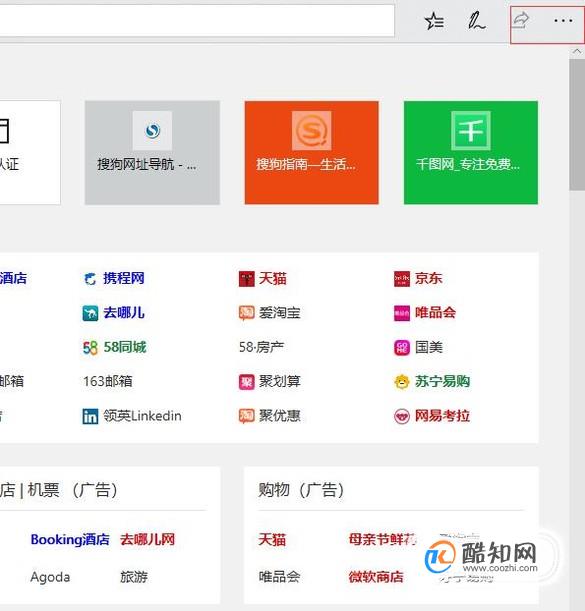Click the Share arrow icon
Screen dimensions: 585x611
(x=521, y=19)
